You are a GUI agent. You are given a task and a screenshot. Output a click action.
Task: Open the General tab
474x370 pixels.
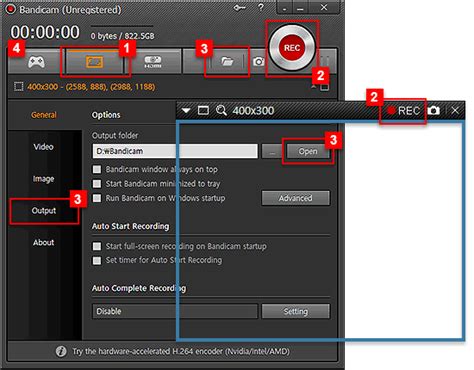(x=44, y=115)
